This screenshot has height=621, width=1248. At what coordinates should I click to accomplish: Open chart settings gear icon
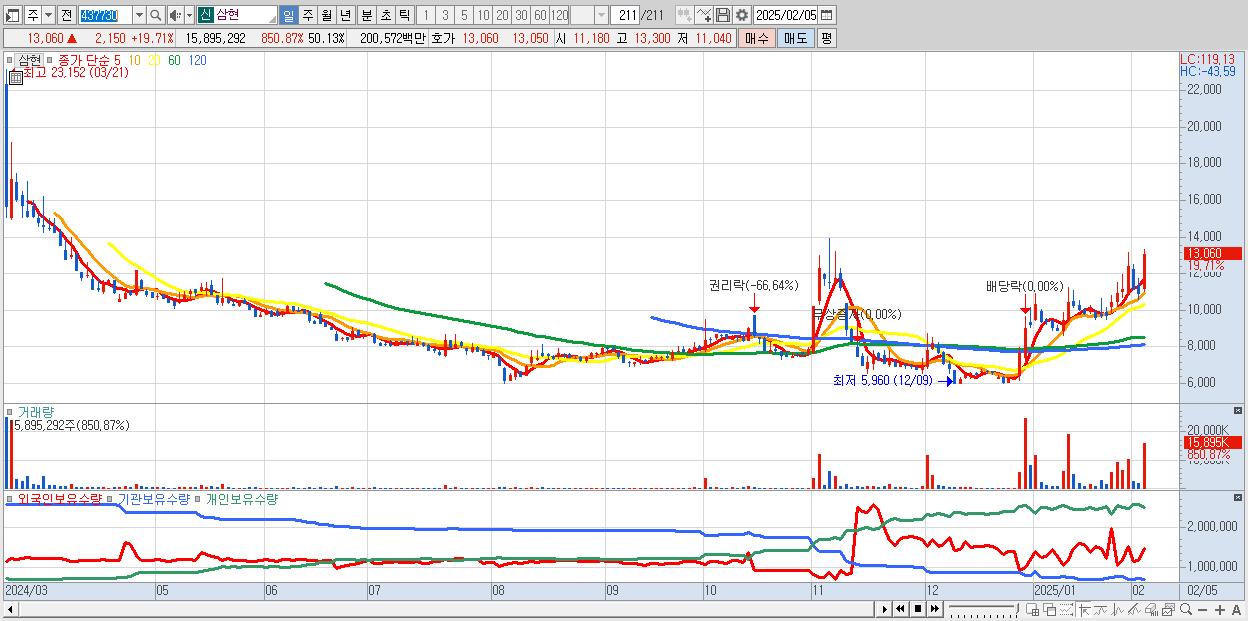pyautogui.click(x=741, y=15)
